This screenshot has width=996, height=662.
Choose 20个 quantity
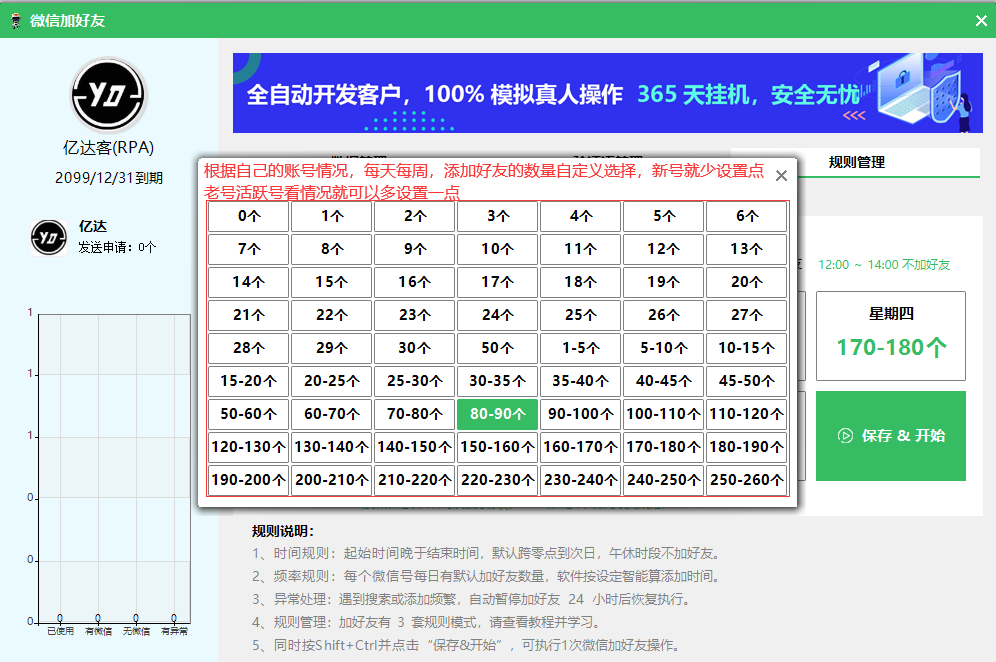click(x=746, y=282)
